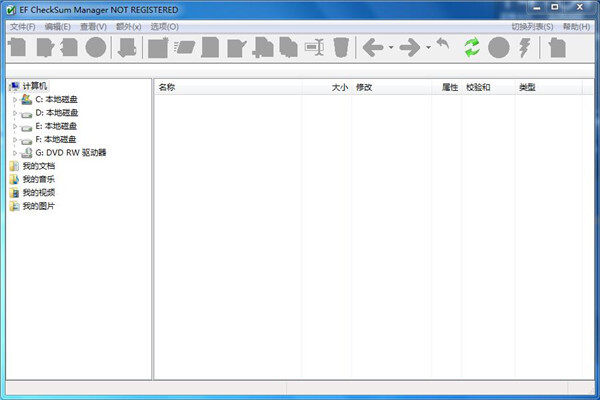Click the rename text-cursor icon
The image size is (600, 400).
(x=315, y=47)
